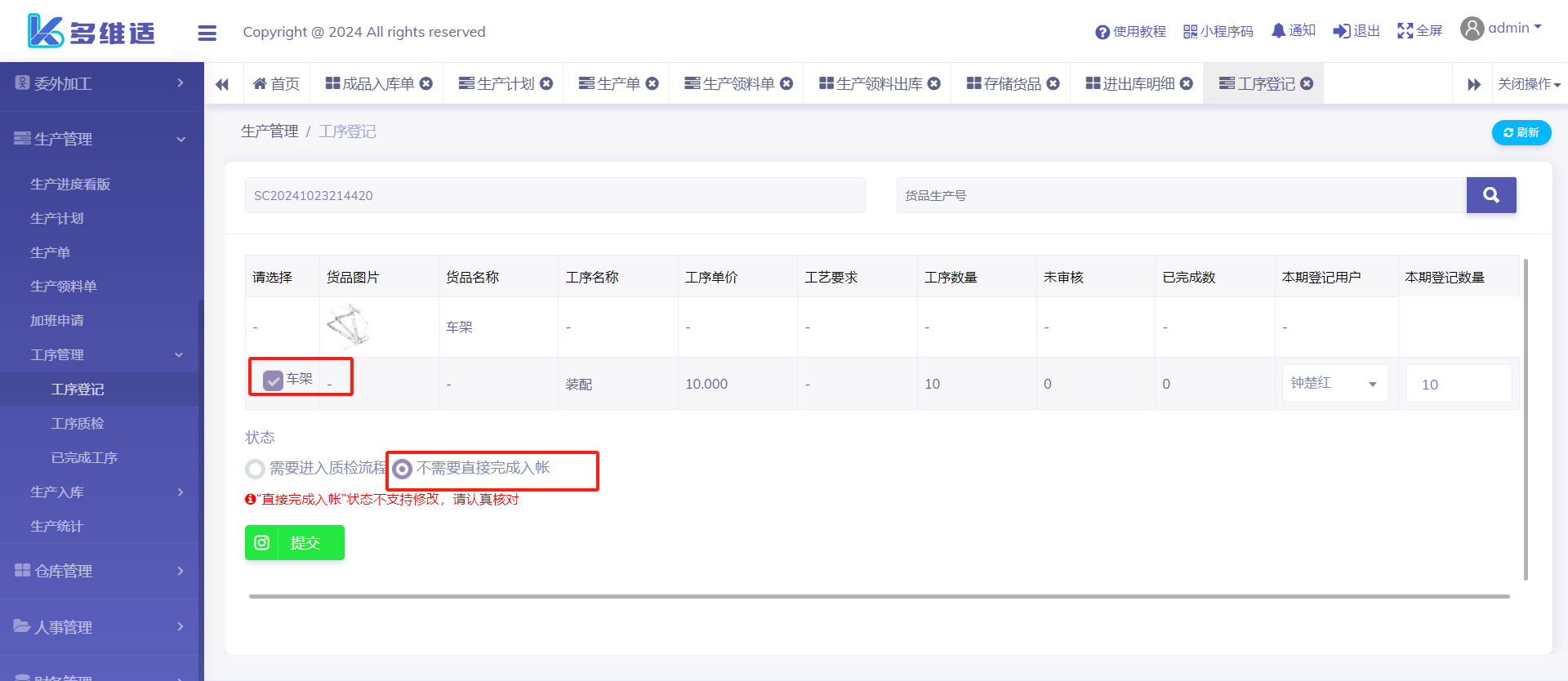This screenshot has width=1568, height=681.
Task: Click the logout icon
Action: [x=1341, y=31]
